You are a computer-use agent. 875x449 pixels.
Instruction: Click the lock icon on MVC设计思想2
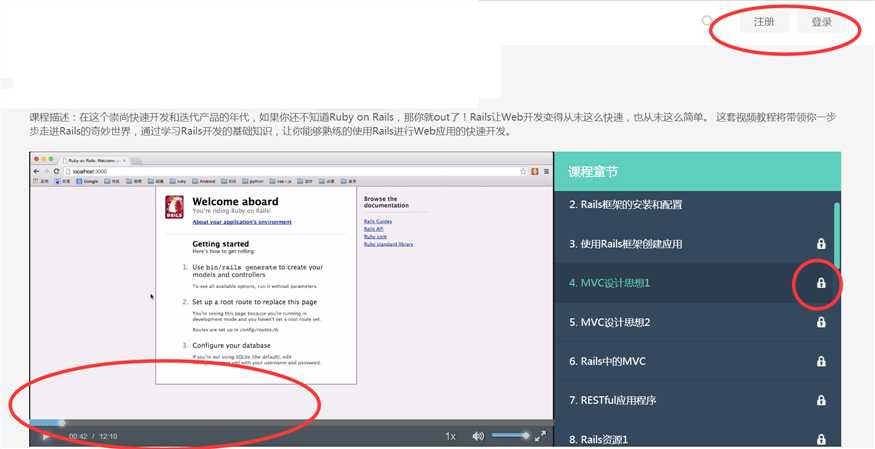821,322
